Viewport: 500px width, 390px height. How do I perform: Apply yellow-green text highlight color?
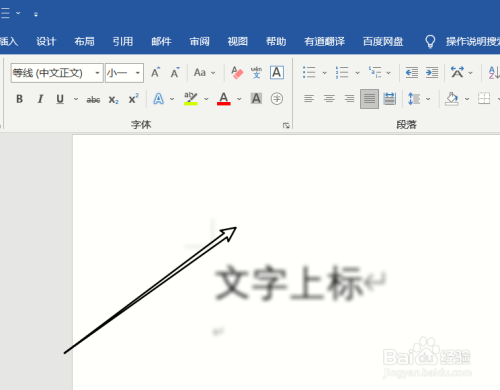(191, 99)
